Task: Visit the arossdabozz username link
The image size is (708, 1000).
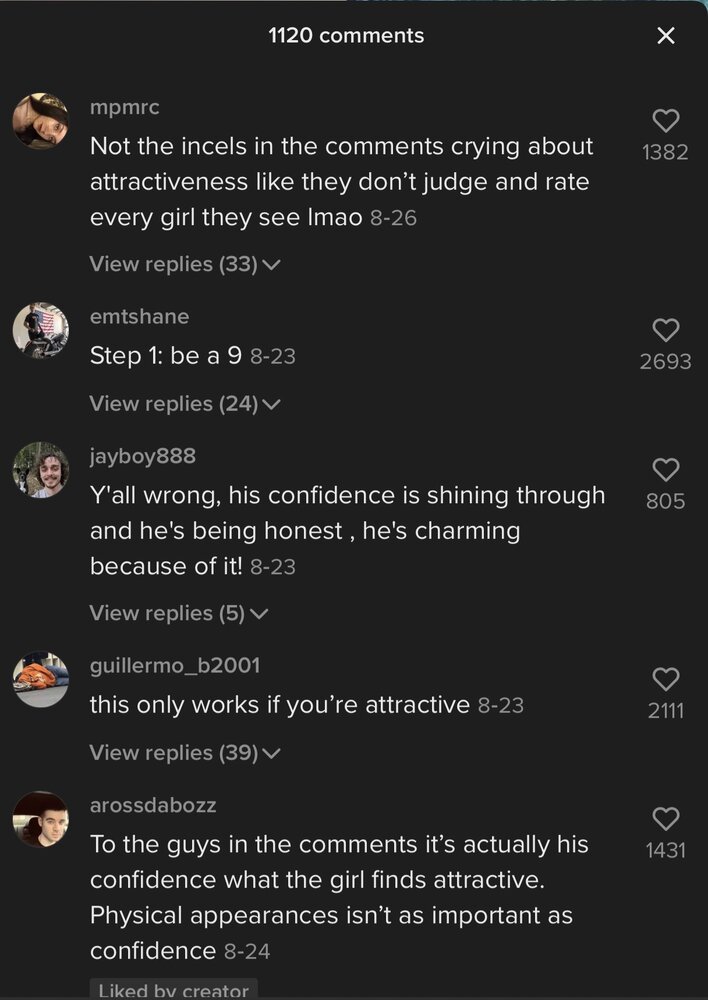Action: (153, 805)
